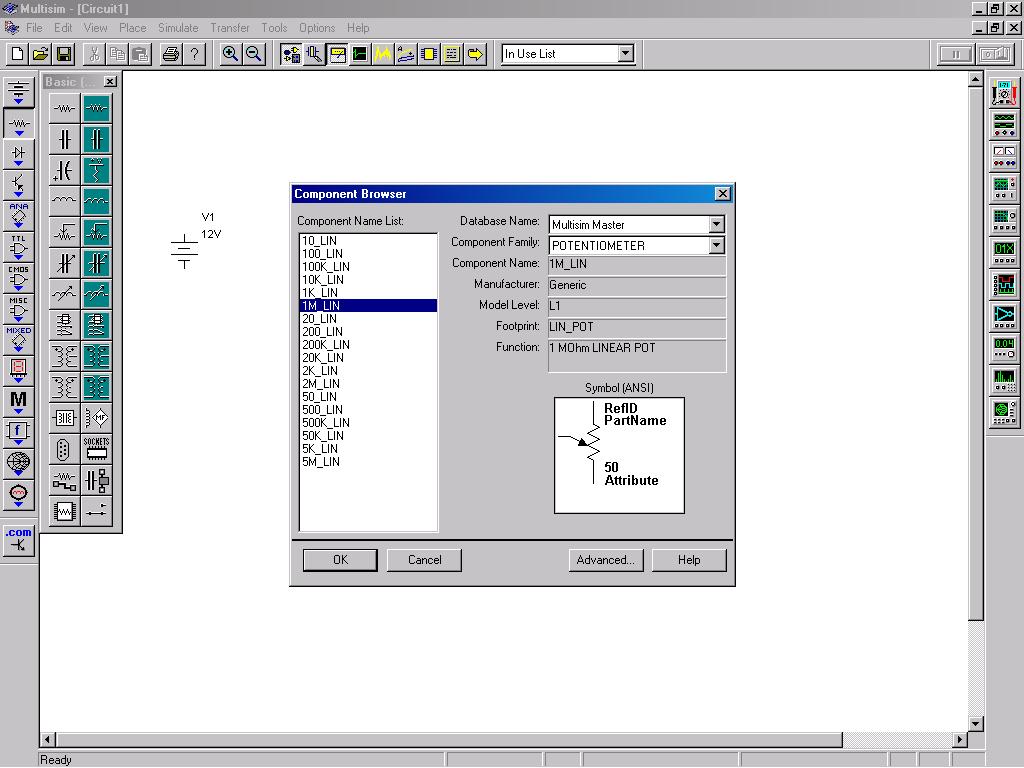Open the Diodes component group
1024x768 pixels.
(18, 154)
